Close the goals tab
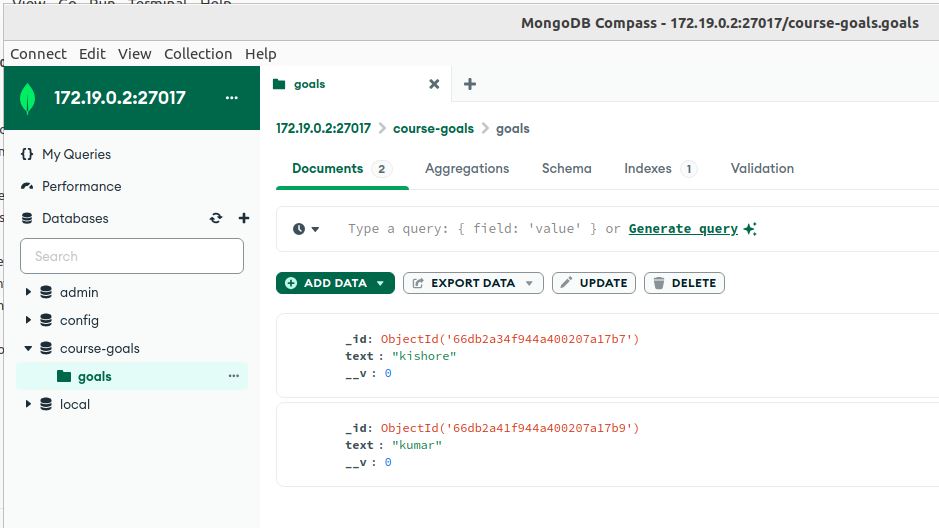Screen dimensions: 939x528 [434, 84]
